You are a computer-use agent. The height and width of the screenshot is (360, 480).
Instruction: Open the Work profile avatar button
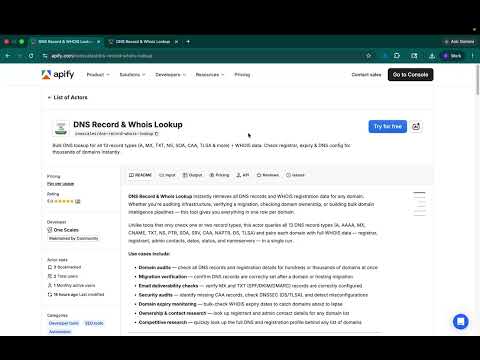point(452,56)
